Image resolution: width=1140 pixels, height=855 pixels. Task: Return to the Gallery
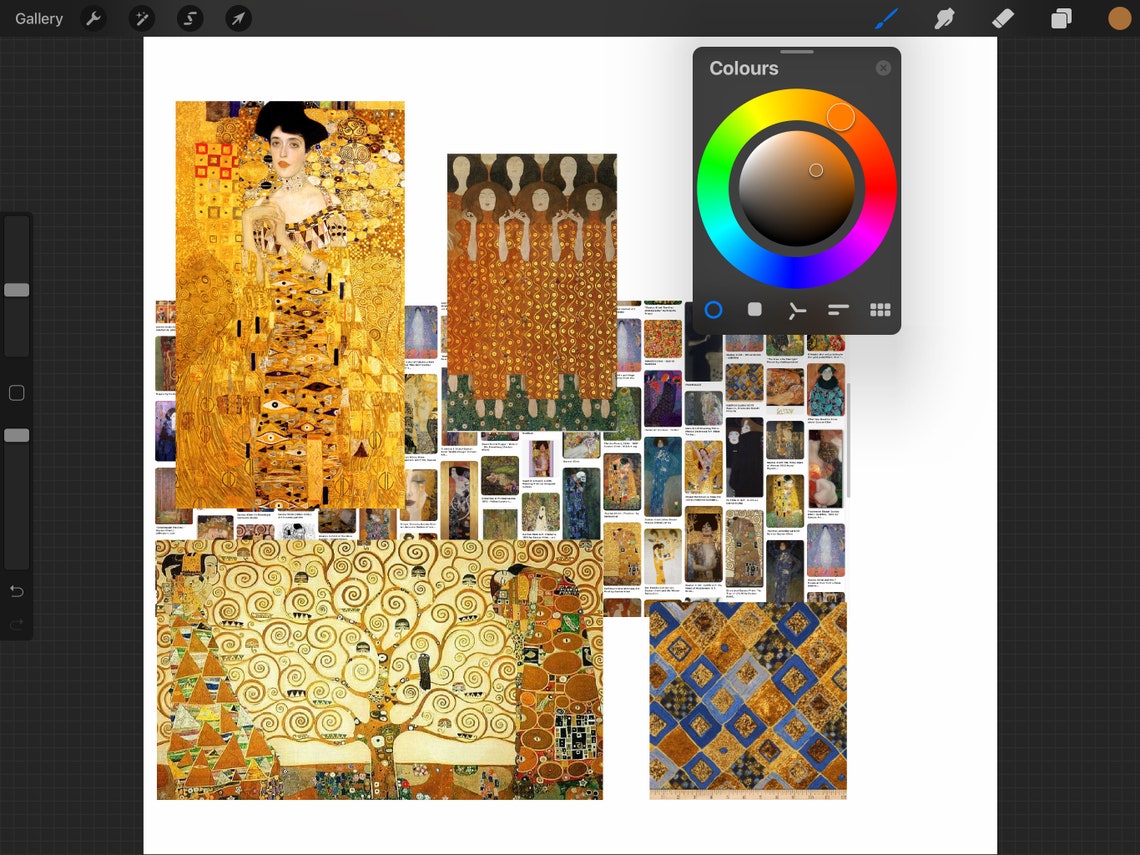pos(38,18)
